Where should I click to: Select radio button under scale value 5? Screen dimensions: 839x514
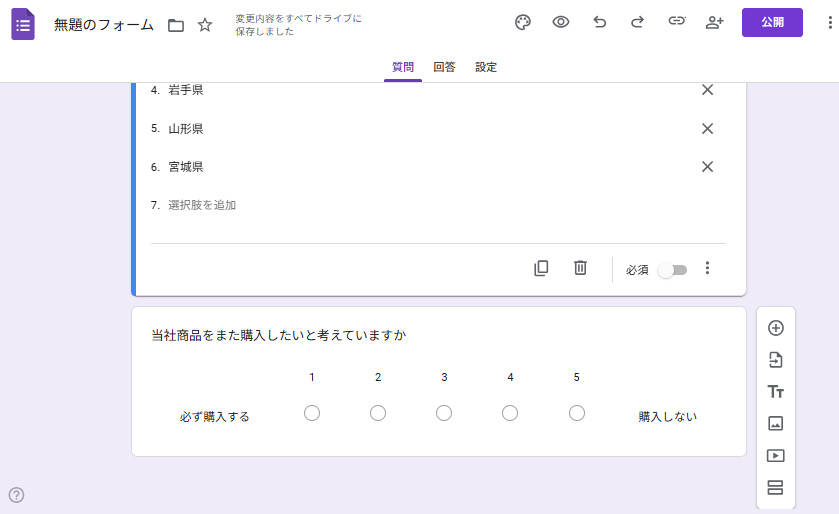coord(576,413)
